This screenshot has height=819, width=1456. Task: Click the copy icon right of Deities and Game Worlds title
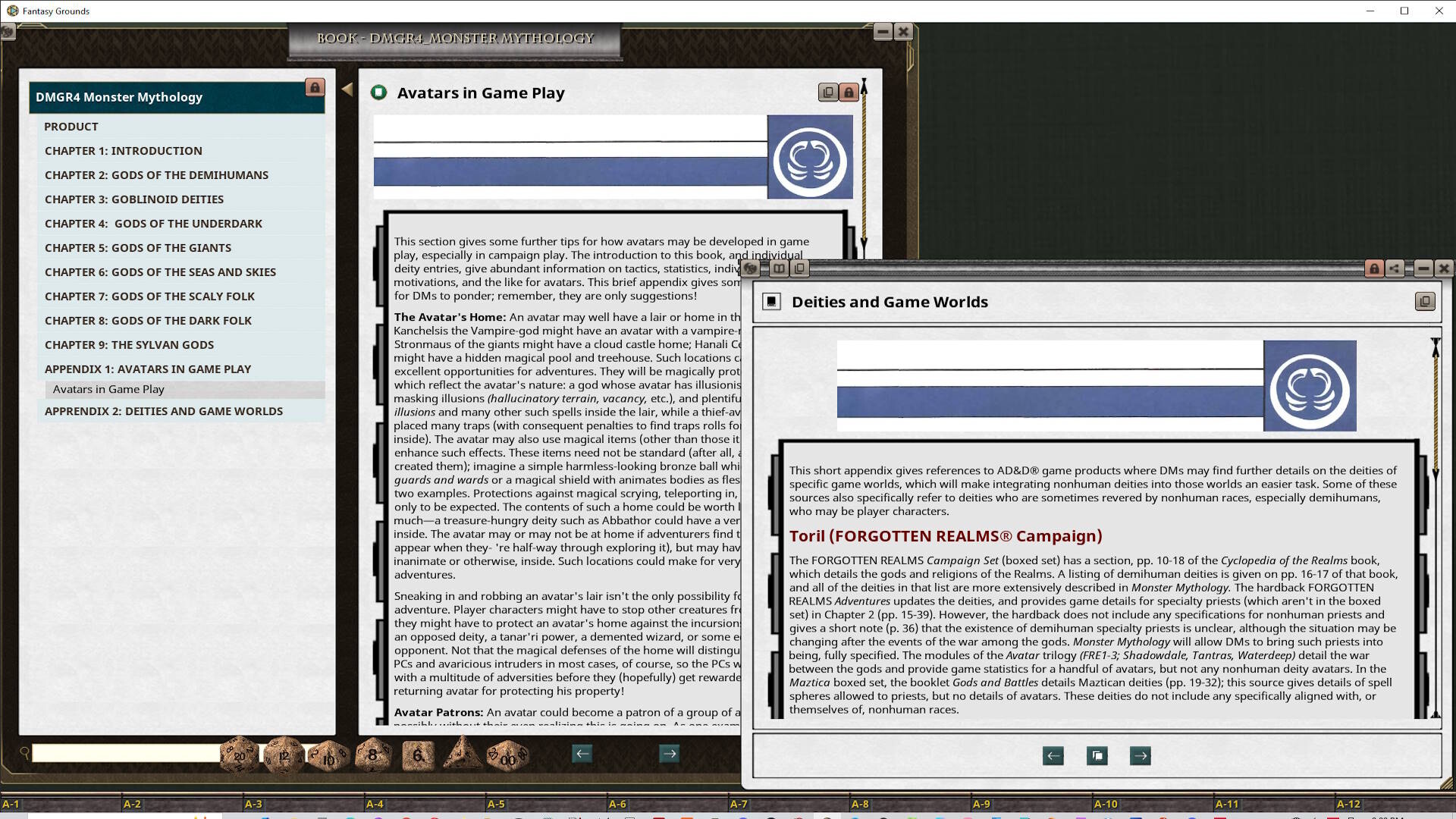point(1425,302)
